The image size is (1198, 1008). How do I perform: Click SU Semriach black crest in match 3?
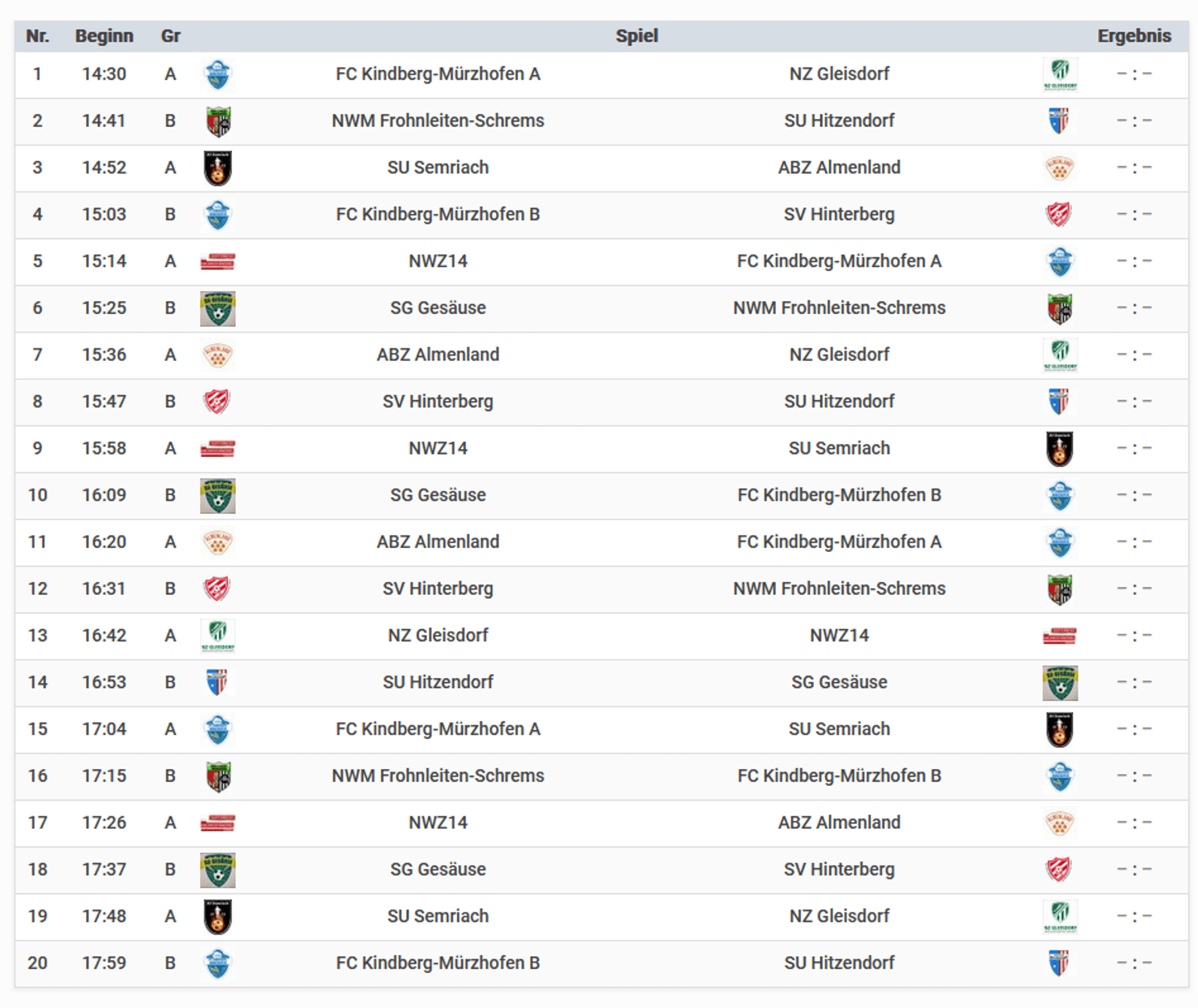tap(218, 168)
